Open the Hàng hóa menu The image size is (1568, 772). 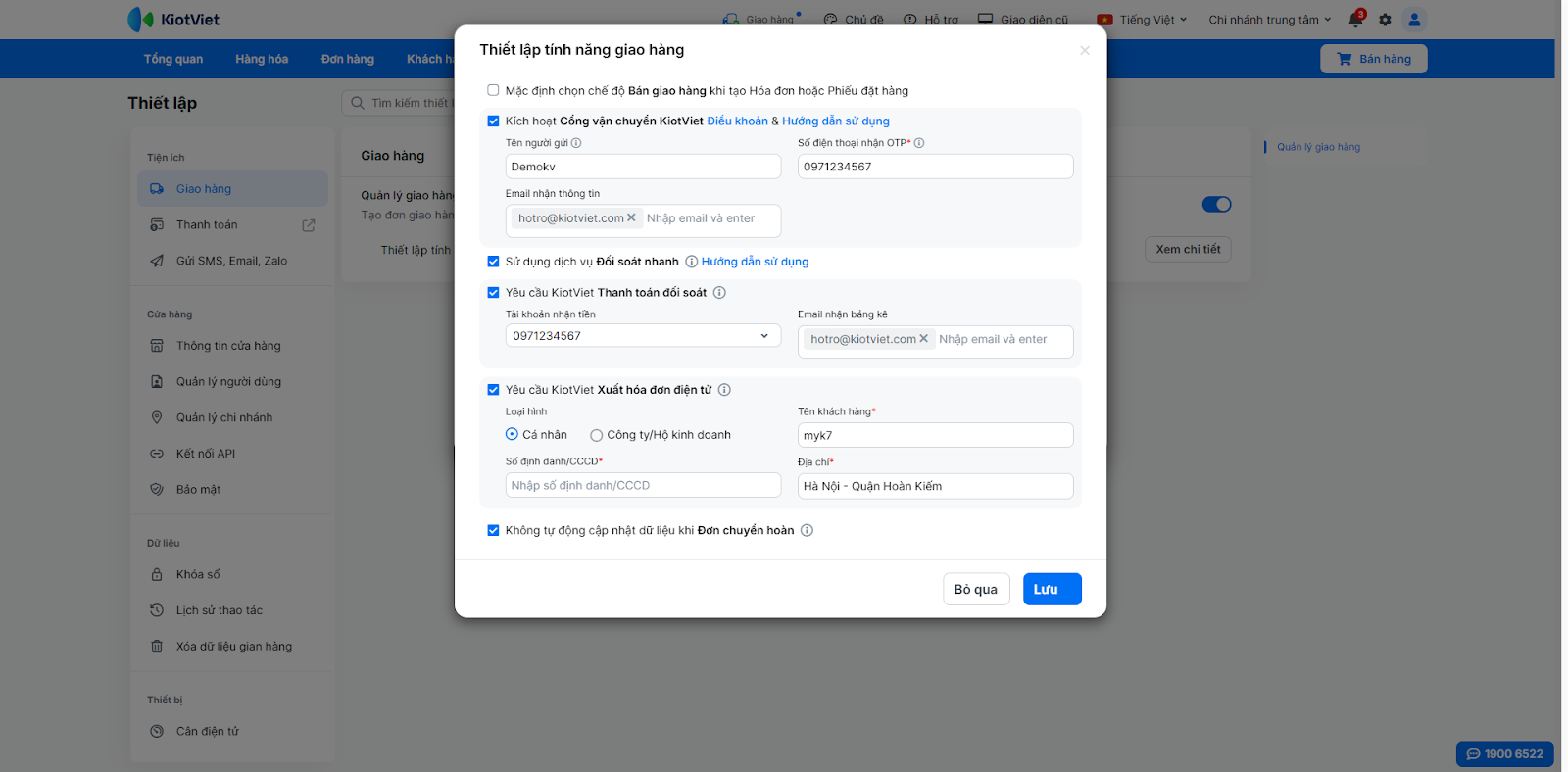coord(262,59)
